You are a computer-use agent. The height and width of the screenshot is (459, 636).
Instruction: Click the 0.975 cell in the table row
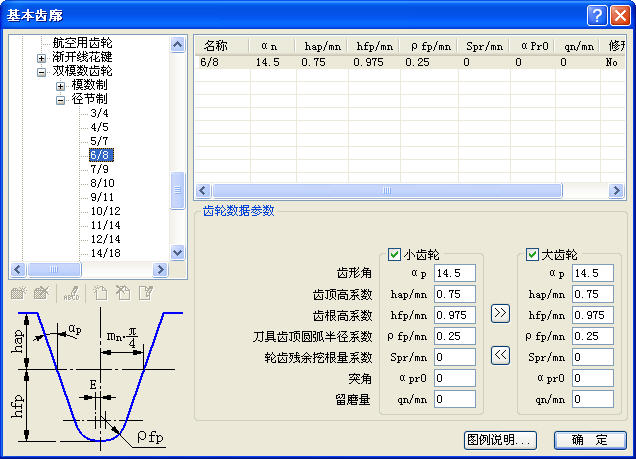tap(374, 62)
